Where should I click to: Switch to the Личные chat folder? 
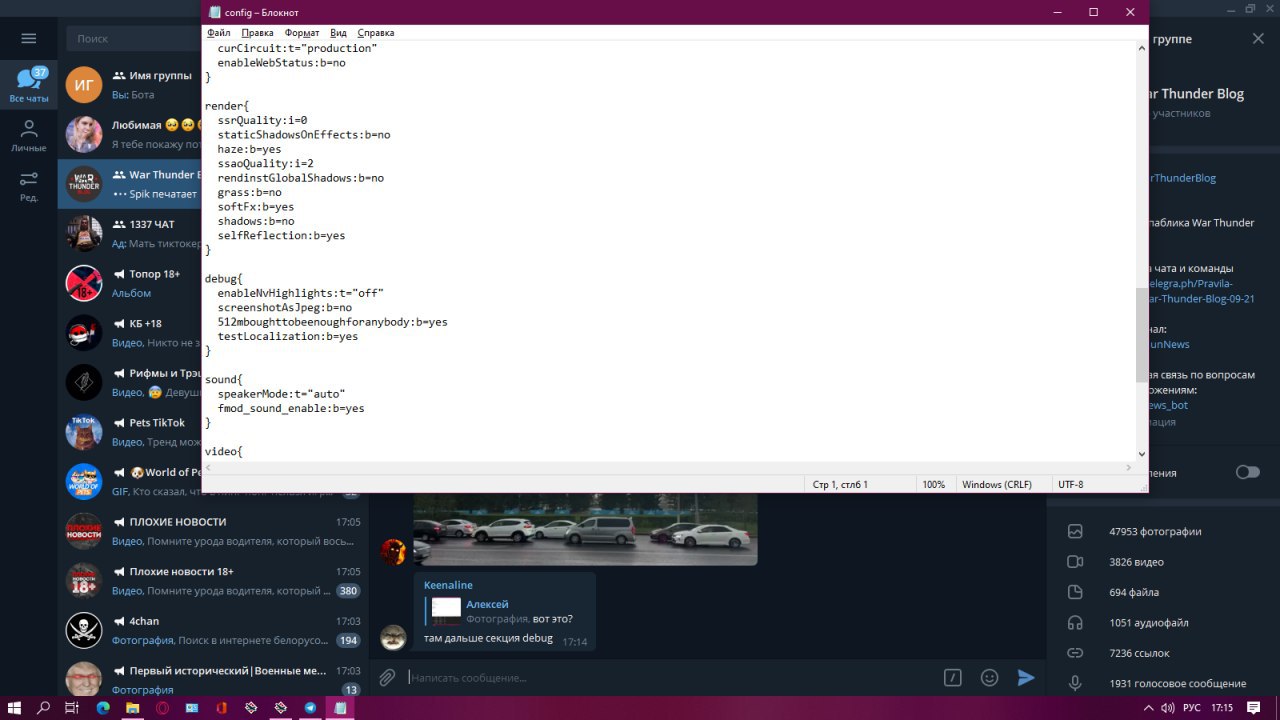pos(28,136)
